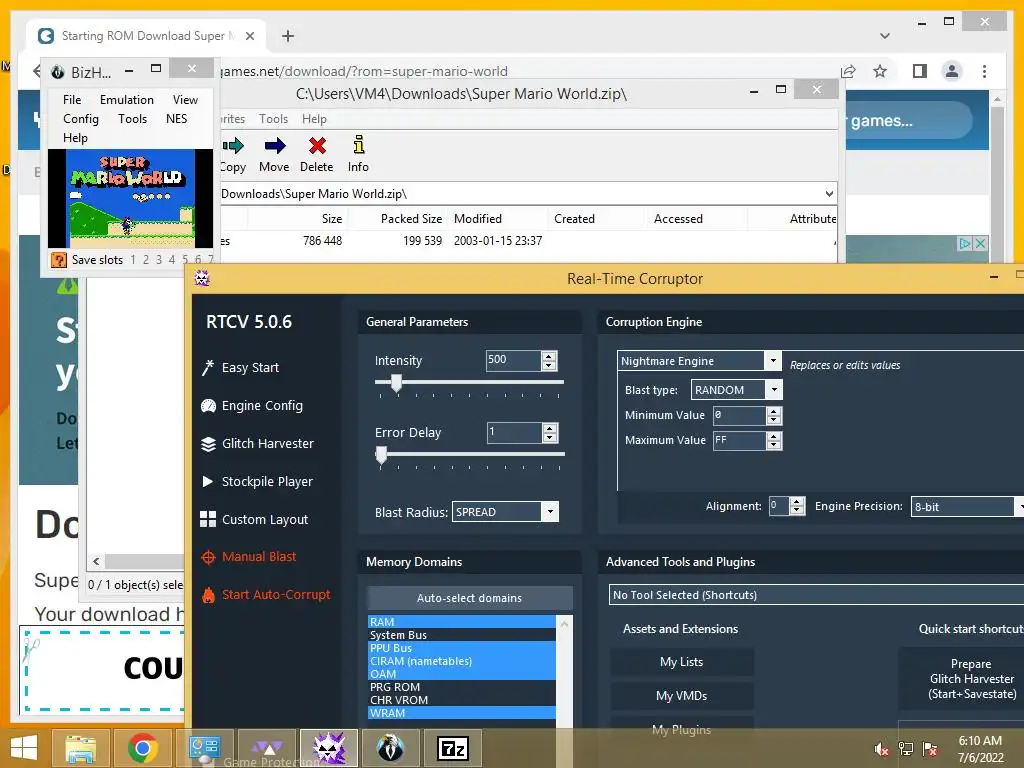
Task: Open 7-Zip Help menu
Action: [314, 119]
